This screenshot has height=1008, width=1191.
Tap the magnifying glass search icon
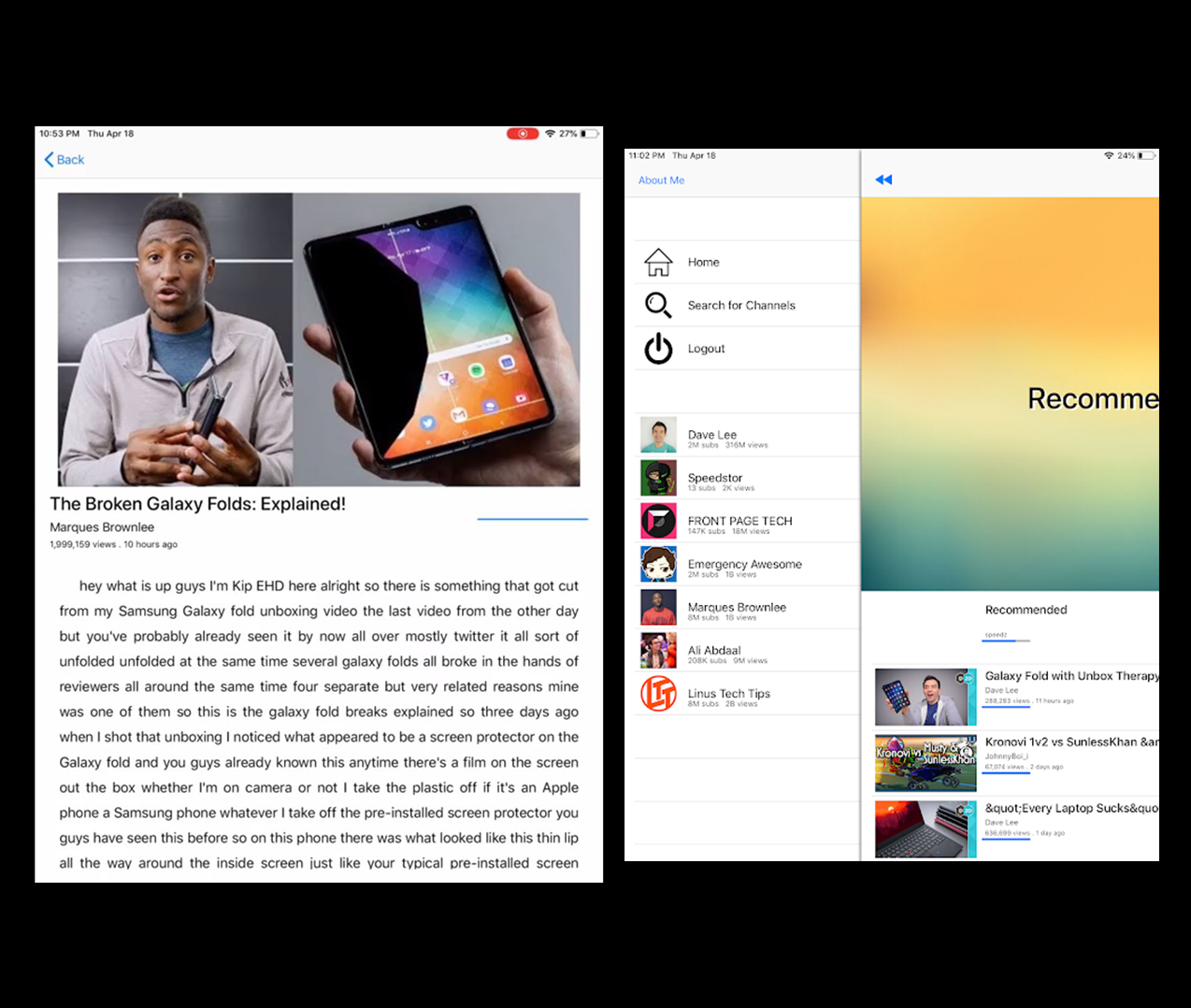pyautogui.click(x=658, y=305)
